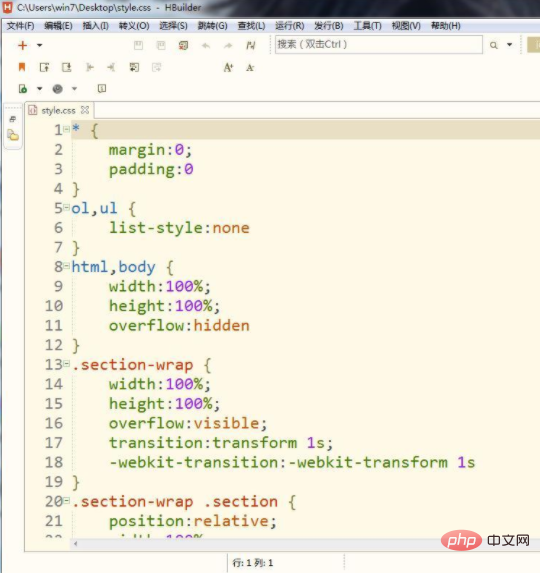Viewport: 540px width, 573px height.
Task: Click 'position:relative;' on line 21
Action: (193, 521)
